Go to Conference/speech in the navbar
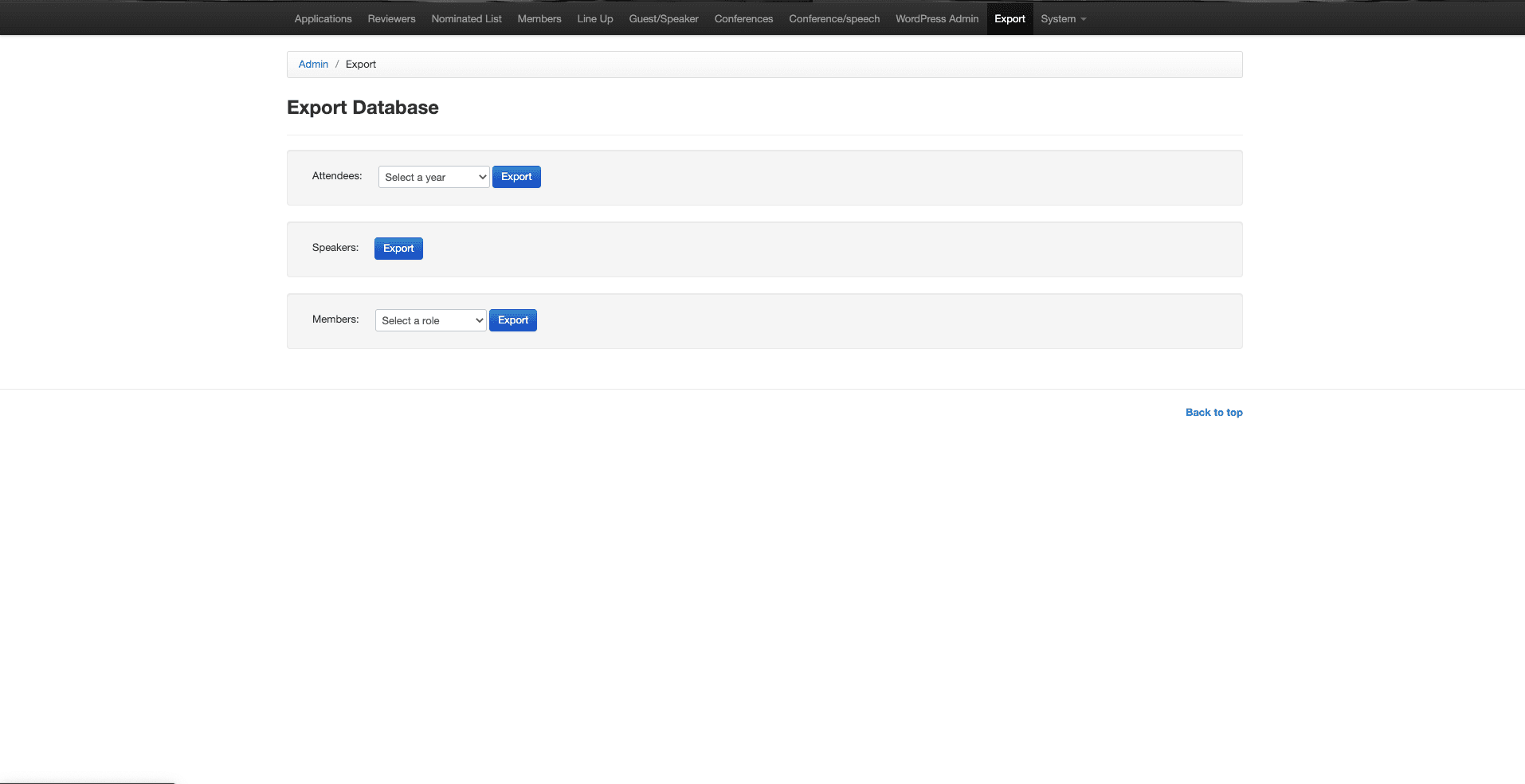Viewport: 1525px width, 784px height. pos(834,19)
